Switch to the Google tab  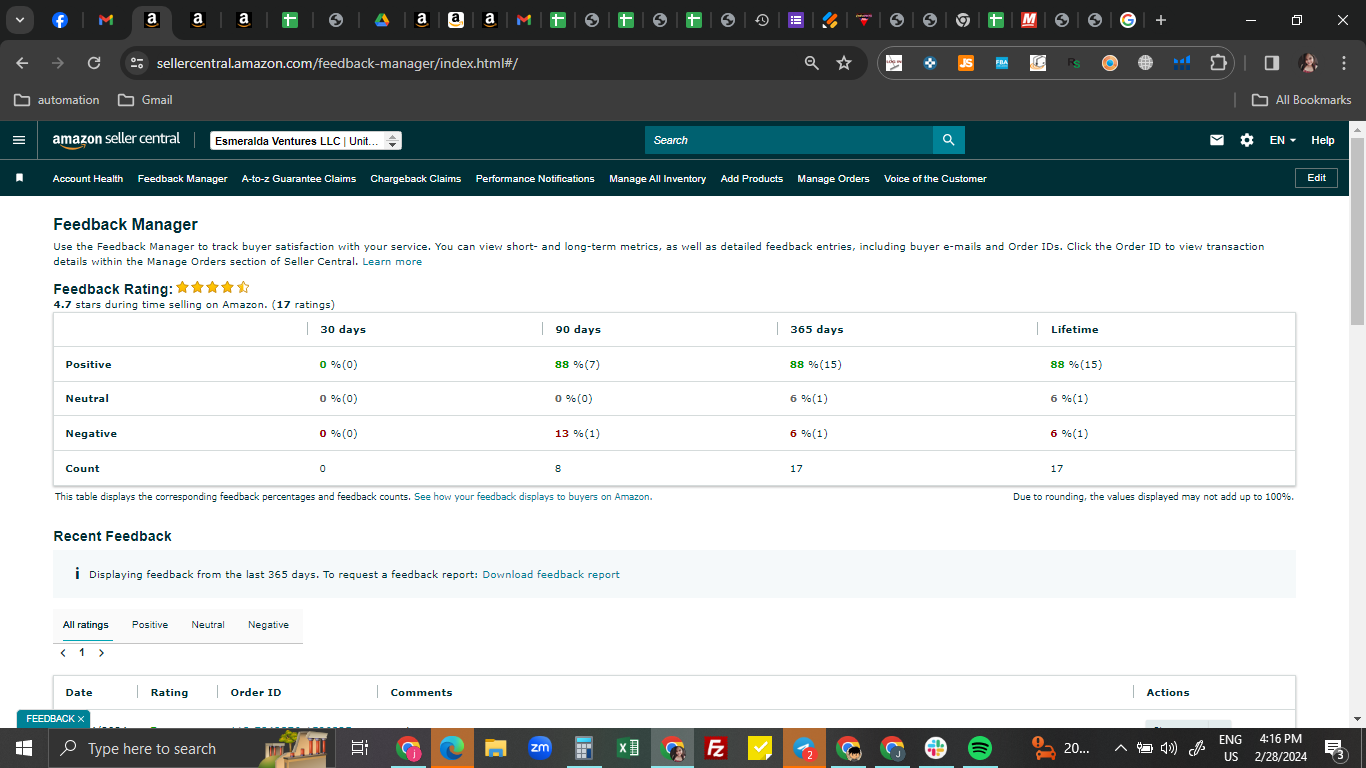(1128, 20)
